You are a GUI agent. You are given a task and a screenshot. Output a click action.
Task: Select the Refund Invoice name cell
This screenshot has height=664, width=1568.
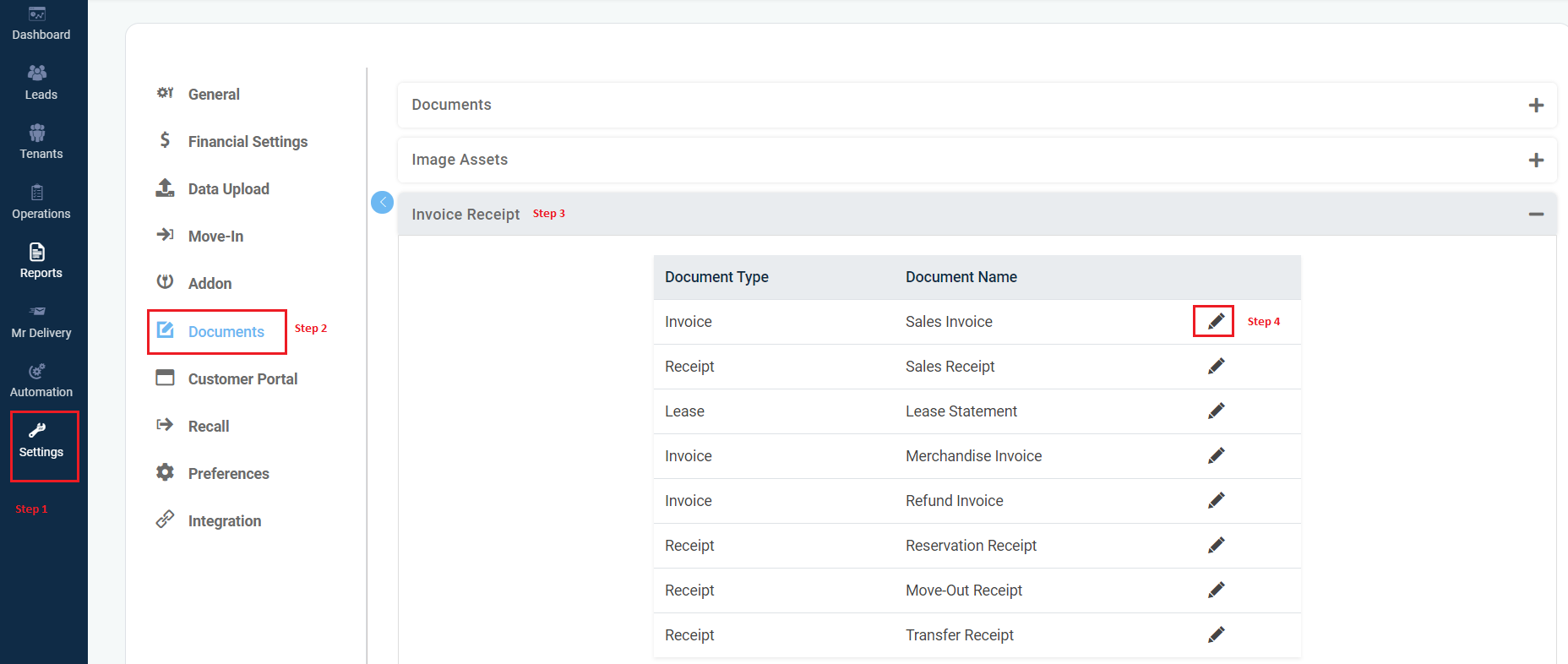[x=955, y=501]
